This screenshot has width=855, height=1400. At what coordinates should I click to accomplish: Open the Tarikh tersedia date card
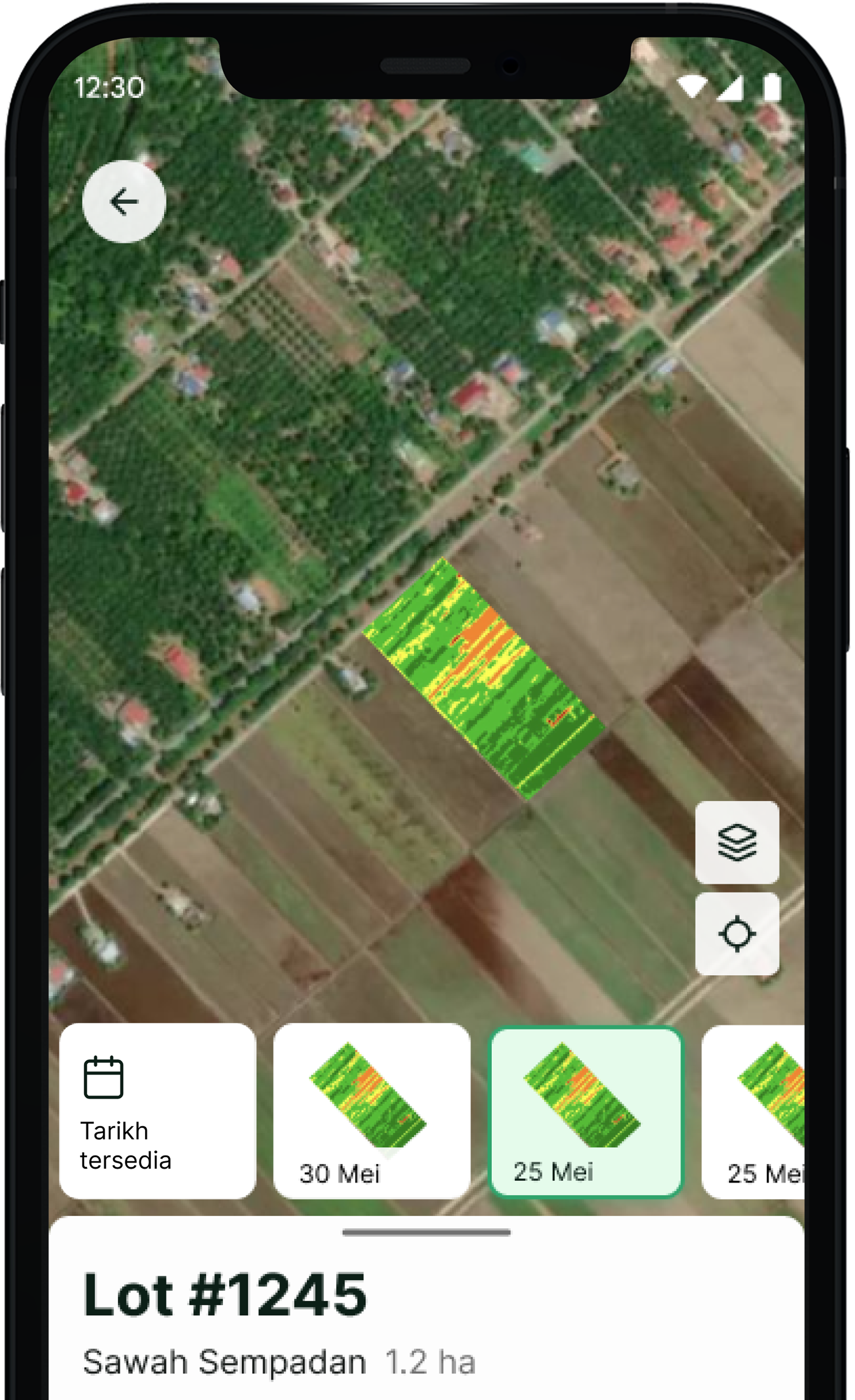[x=158, y=1111]
